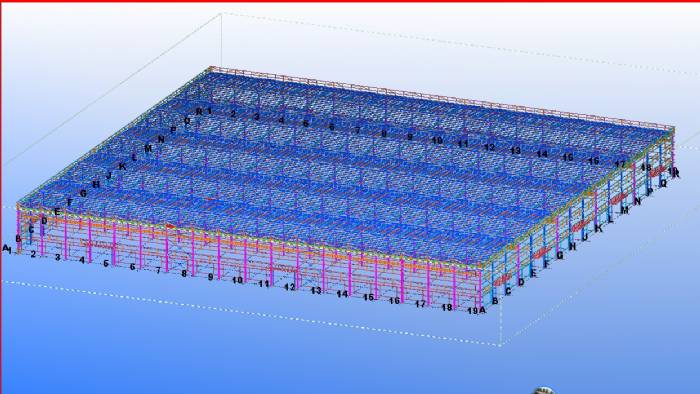Click grid letter H on the roof's left edge
This screenshot has width=700, height=394.
coord(96,184)
